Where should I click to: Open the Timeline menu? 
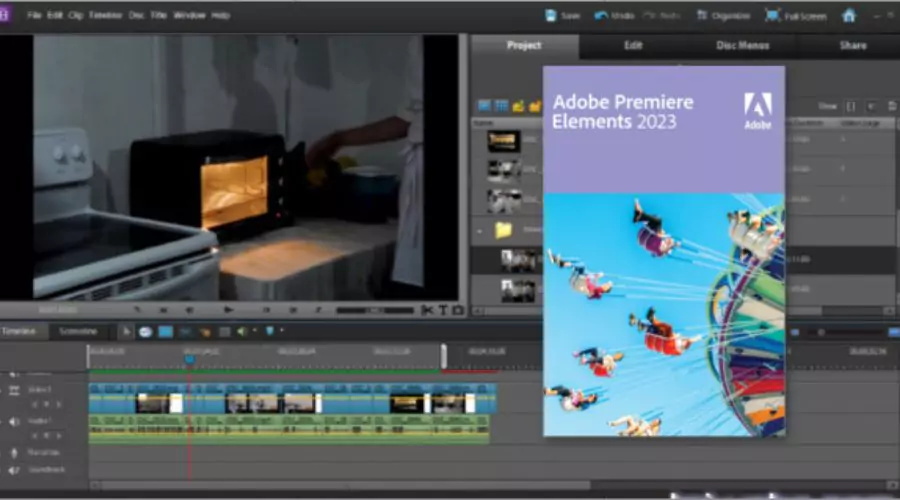(105, 15)
